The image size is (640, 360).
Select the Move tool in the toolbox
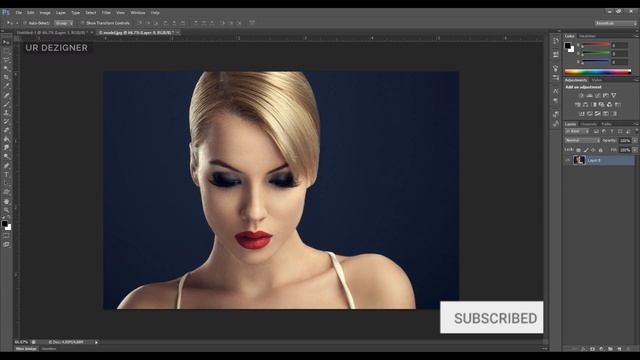(x=6, y=42)
